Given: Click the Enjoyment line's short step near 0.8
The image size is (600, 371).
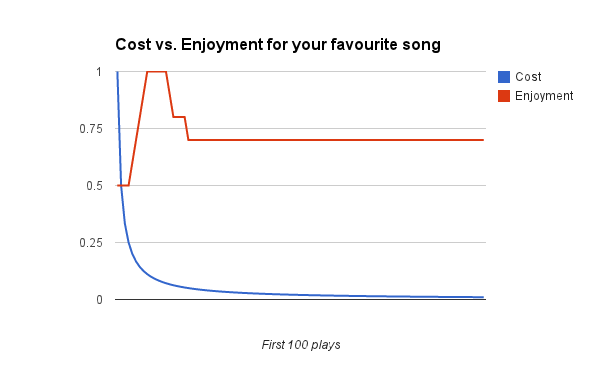Looking at the screenshot, I should coord(179,117).
